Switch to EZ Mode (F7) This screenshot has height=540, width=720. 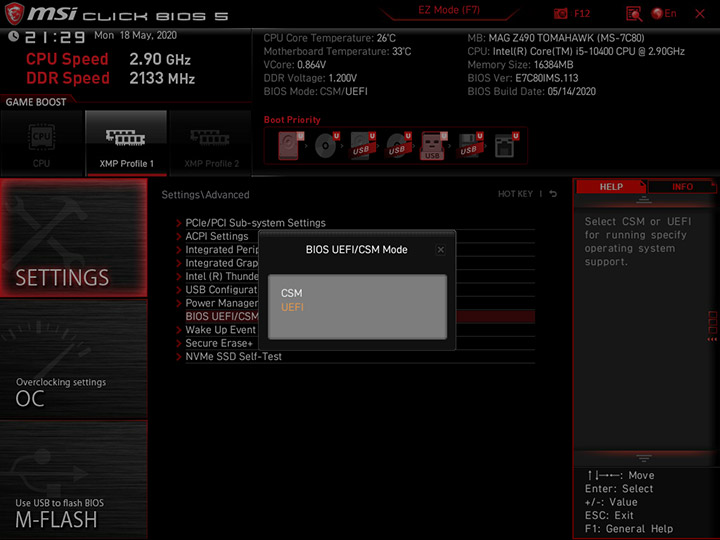449,10
